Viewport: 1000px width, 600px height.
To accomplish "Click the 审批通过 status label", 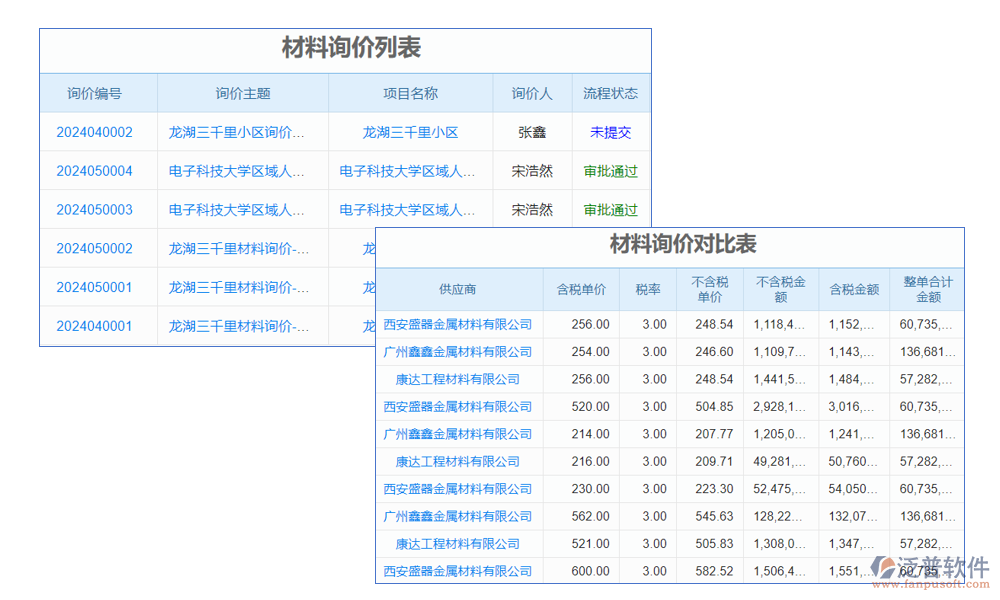I will [610, 170].
